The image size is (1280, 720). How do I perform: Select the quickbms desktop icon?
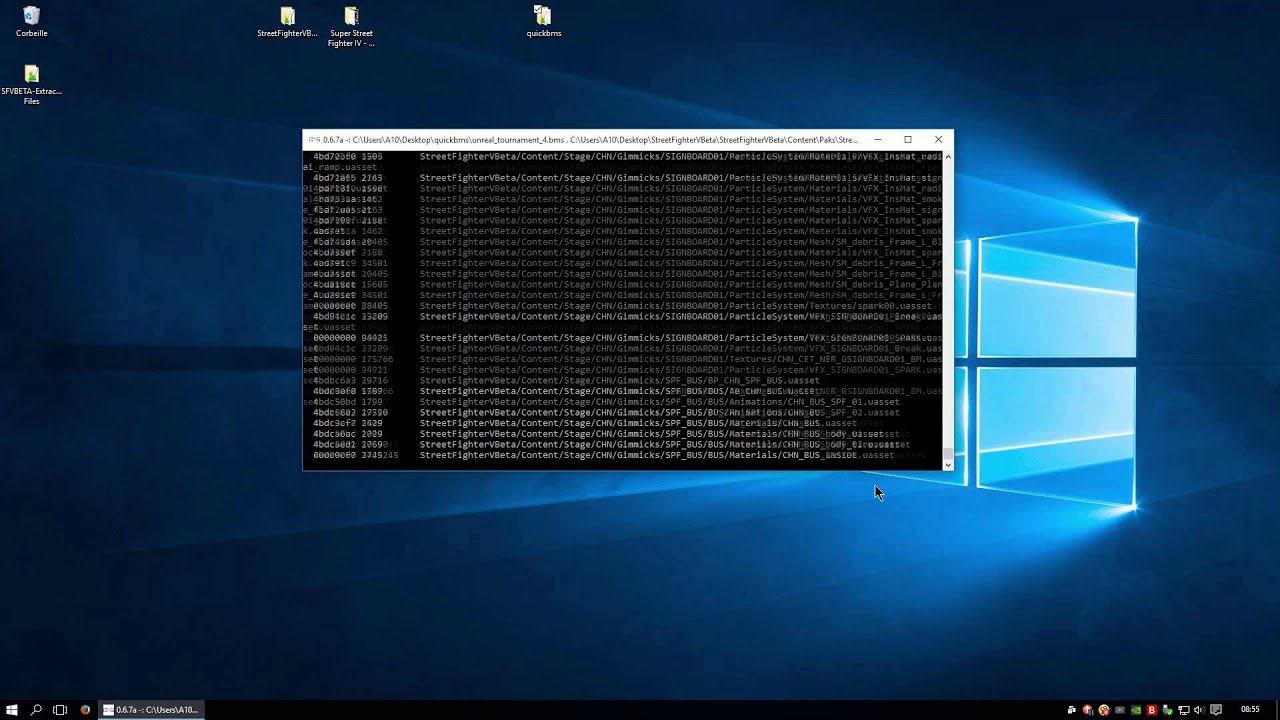543,22
